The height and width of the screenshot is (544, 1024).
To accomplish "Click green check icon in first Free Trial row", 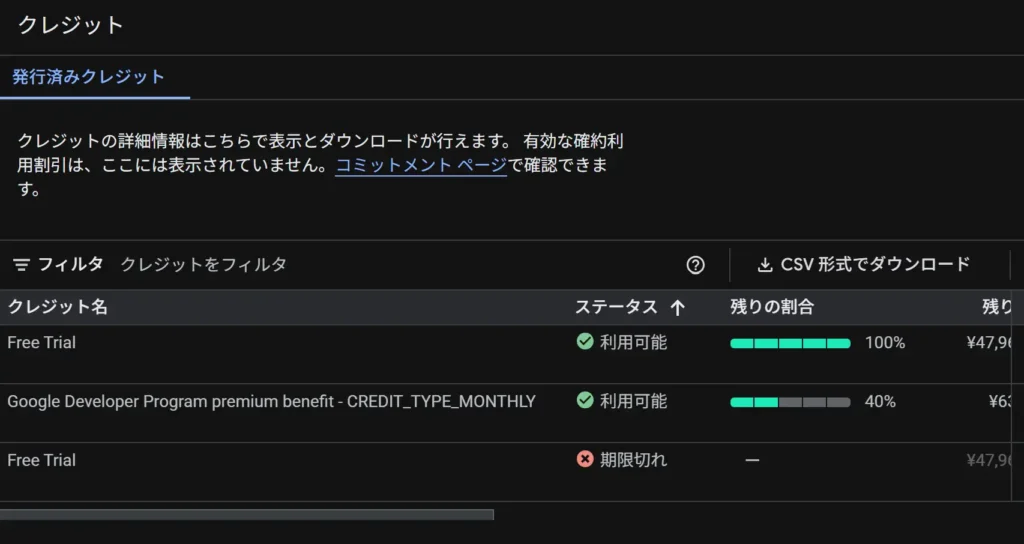I will click(x=585, y=342).
